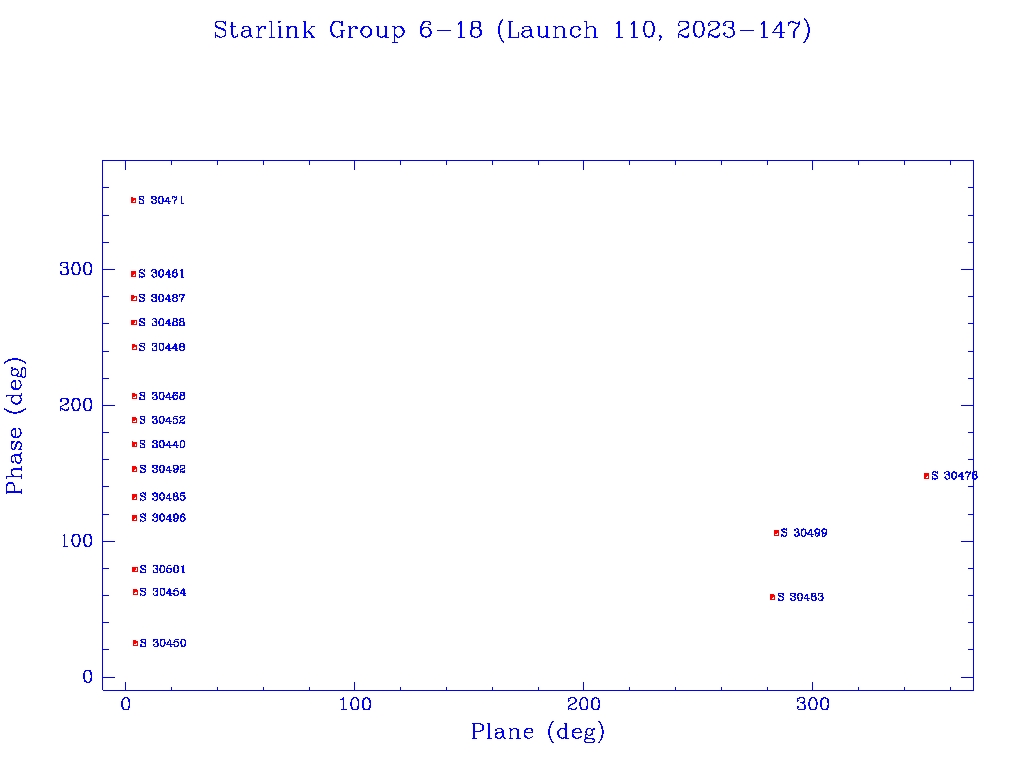Select satellite label S 30450
Screen dimensions: 1024x768
point(163,643)
